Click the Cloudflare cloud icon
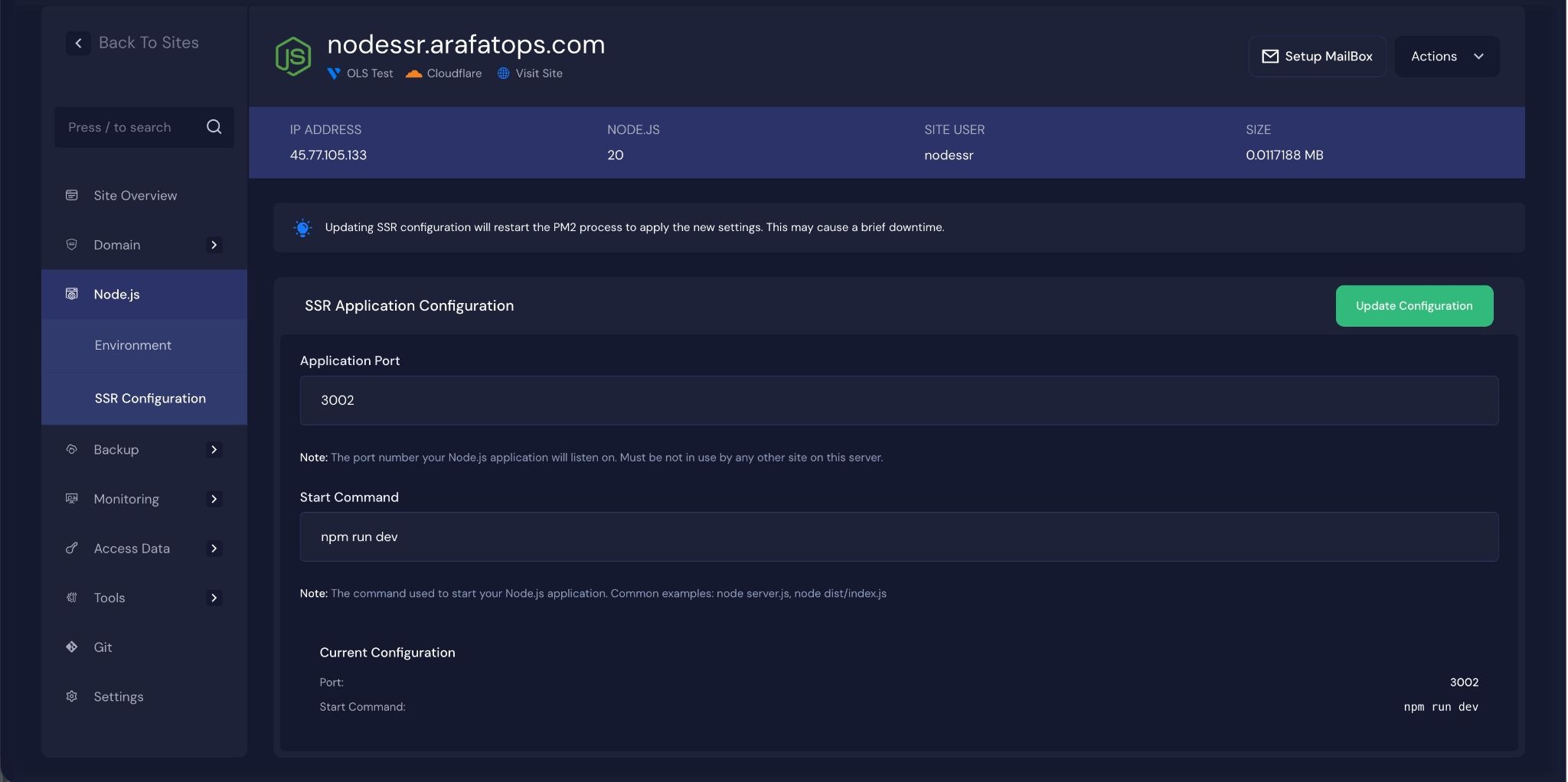This screenshot has width=1568, height=782. point(414,73)
